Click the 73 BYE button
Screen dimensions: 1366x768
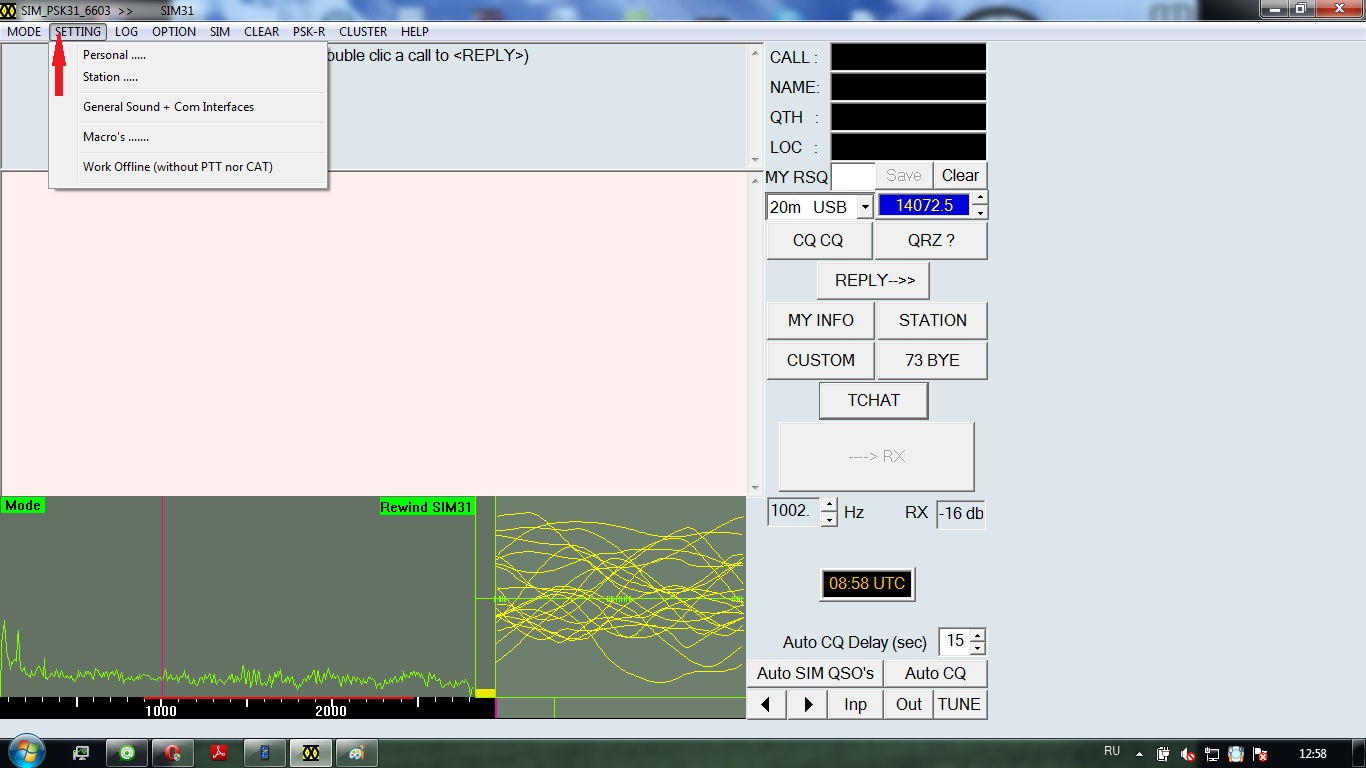[x=932, y=360]
